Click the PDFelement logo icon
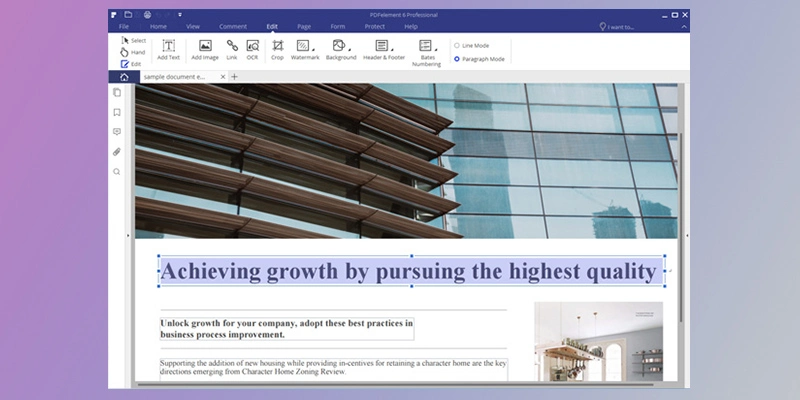The width and height of the screenshot is (800, 400). pos(114,14)
